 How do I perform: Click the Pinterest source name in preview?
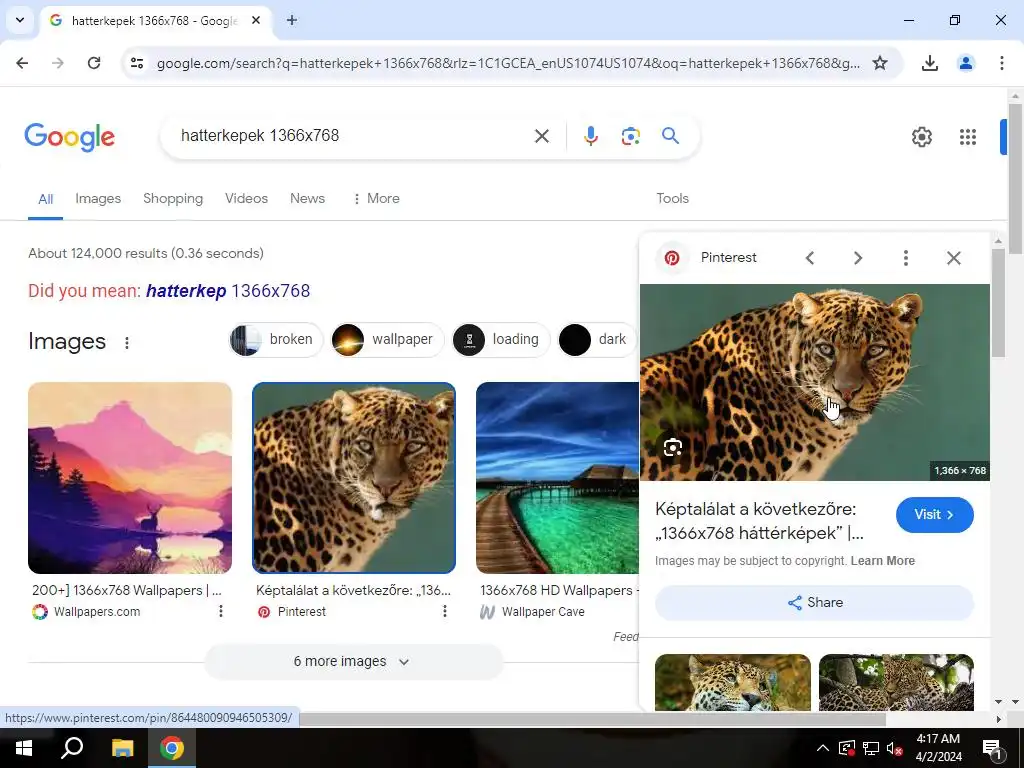(x=728, y=257)
